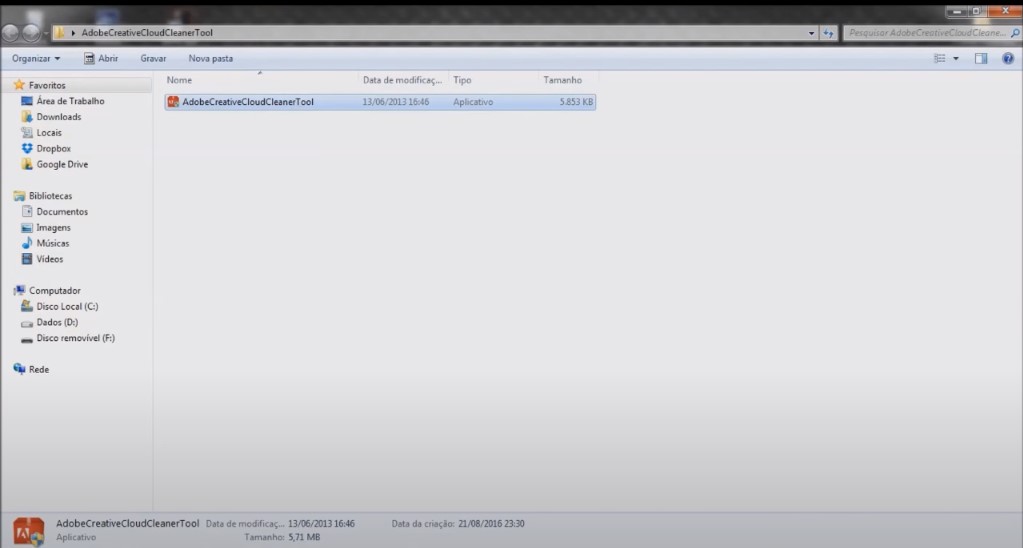Image resolution: width=1023 pixels, height=548 pixels.
Task: Click Gravar in the toolbar
Action: pyautogui.click(x=153, y=58)
